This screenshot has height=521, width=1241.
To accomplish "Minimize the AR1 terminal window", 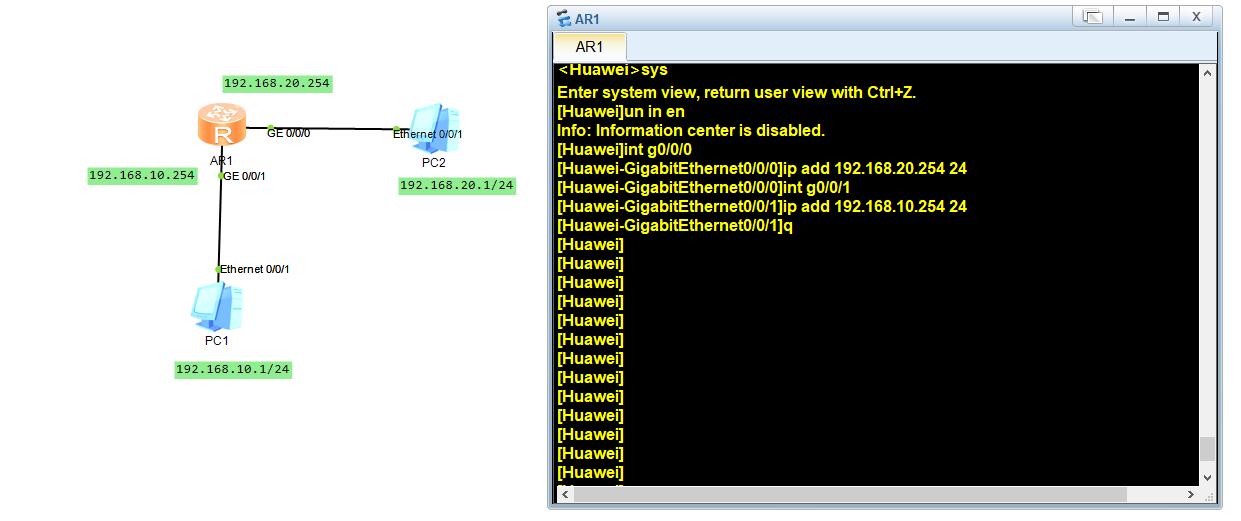I will point(1130,17).
